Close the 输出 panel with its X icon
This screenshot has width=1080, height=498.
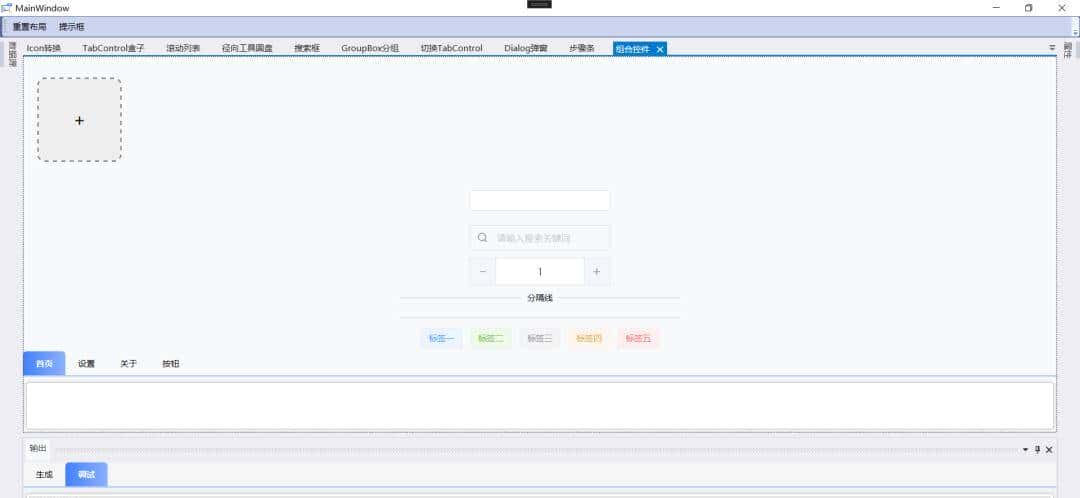pyautogui.click(x=1049, y=449)
